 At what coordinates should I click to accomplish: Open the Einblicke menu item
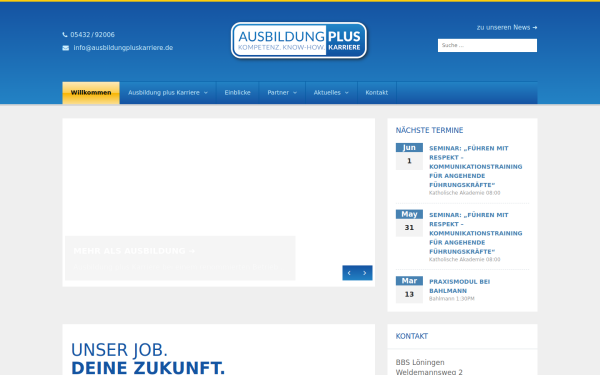point(238,93)
